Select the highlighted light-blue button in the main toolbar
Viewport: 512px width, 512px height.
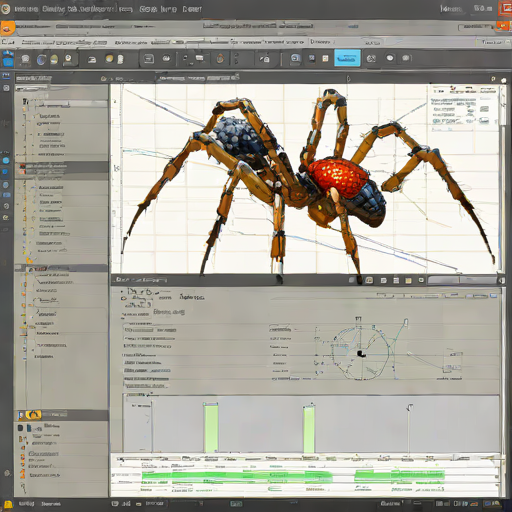pos(347,58)
